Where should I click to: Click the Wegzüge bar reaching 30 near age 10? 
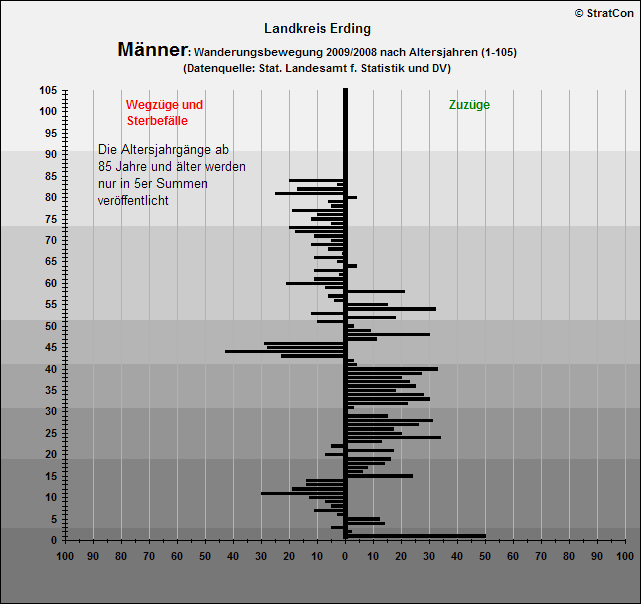(x=302, y=493)
